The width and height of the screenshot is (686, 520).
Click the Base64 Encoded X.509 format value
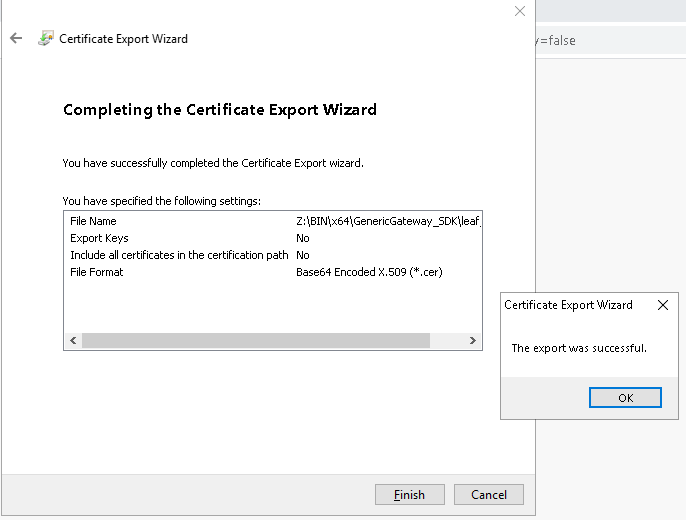368,272
